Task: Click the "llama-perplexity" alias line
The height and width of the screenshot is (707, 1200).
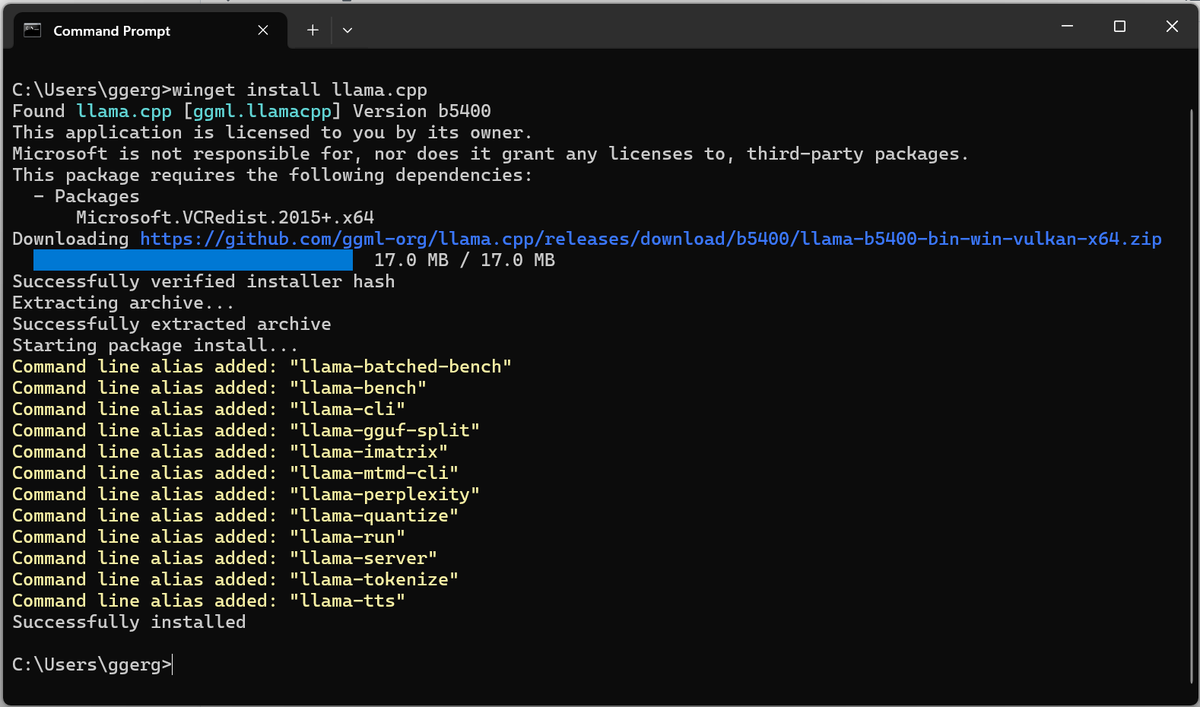Action: pos(246,494)
